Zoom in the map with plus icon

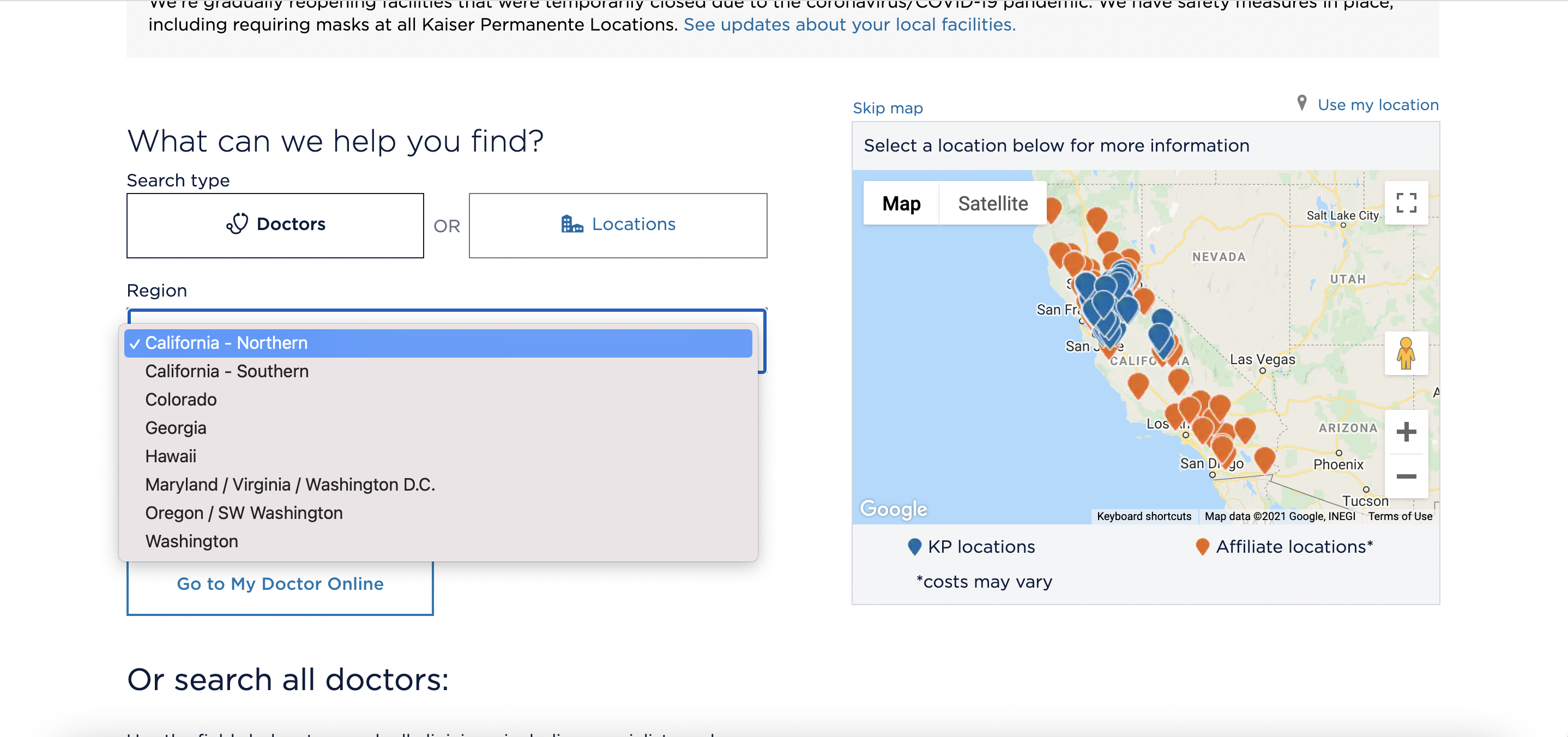(x=1406, y=432)
